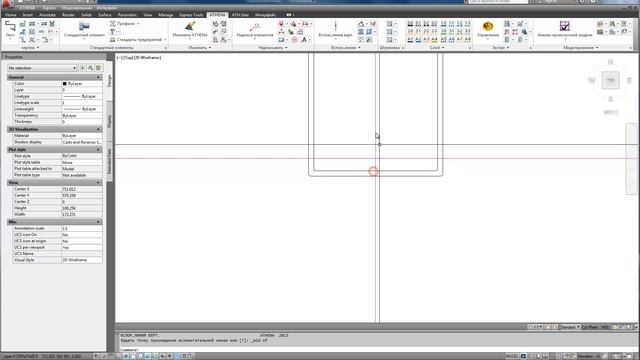This screenshot has height=360, width=640.
Task: Open the Моделирование menu in the menu bar
Action: point(77,8)
